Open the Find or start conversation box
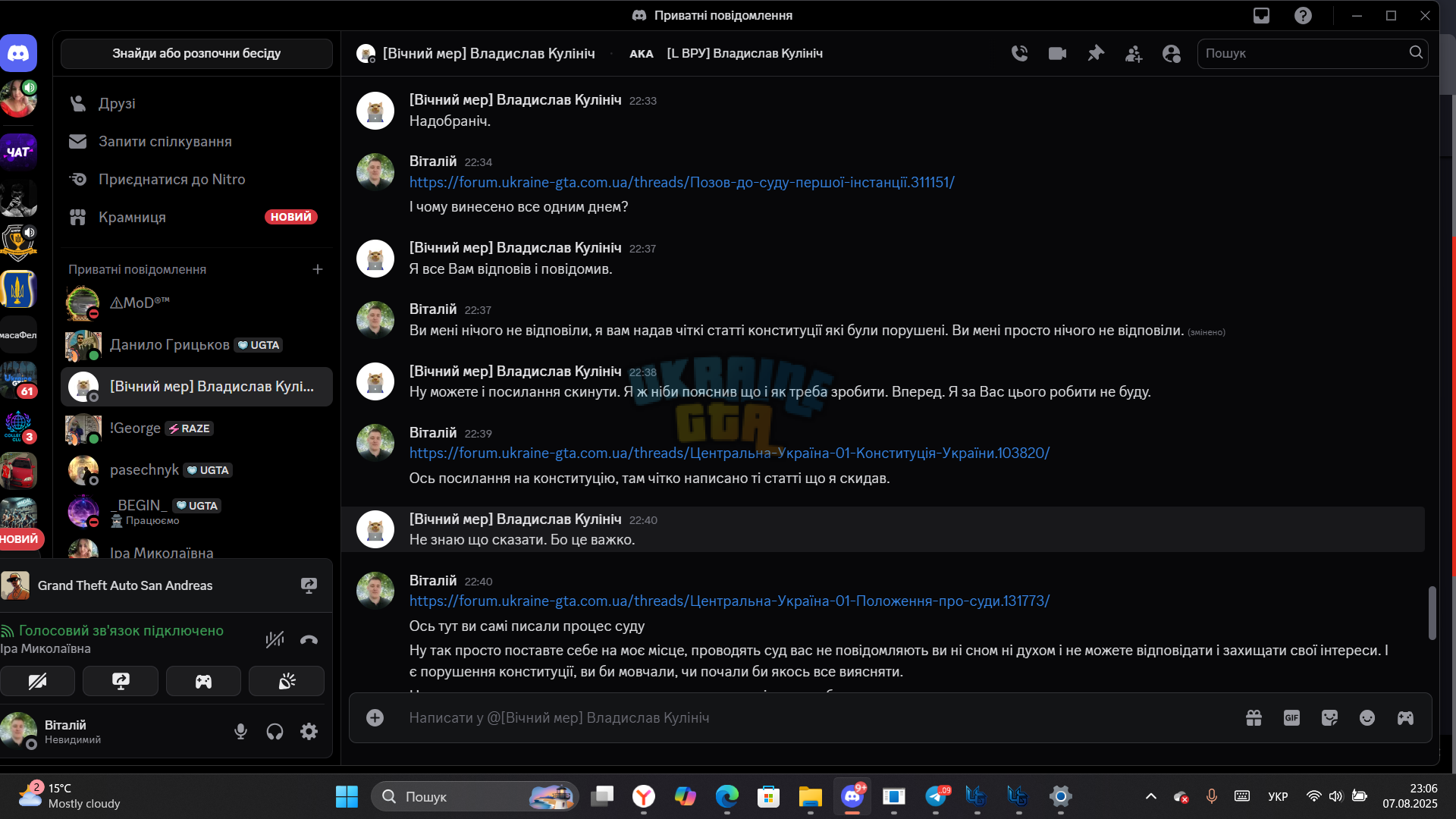The image size is (1456, 819). point(196,53)
